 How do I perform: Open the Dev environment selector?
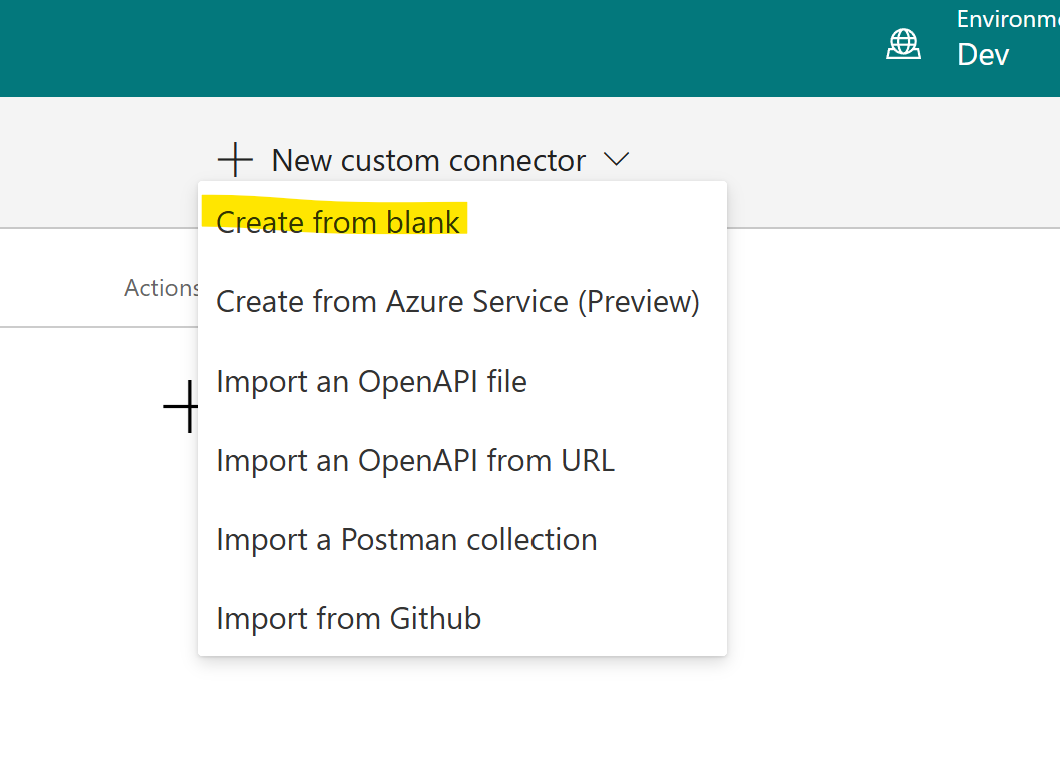(x=983, y=55)
